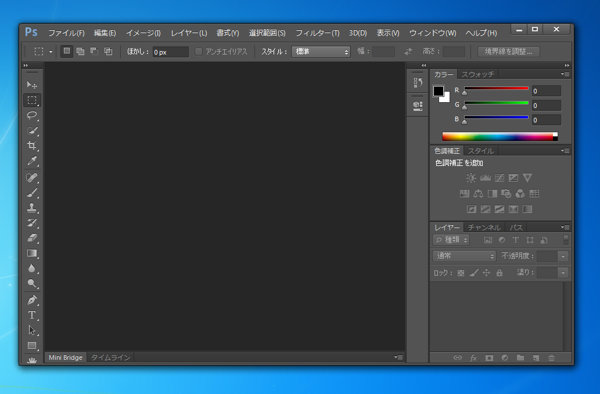The height and width of the screenshot is (394, 600).
Task: Add a Vibrance adjustment
Action: point(527,178)
